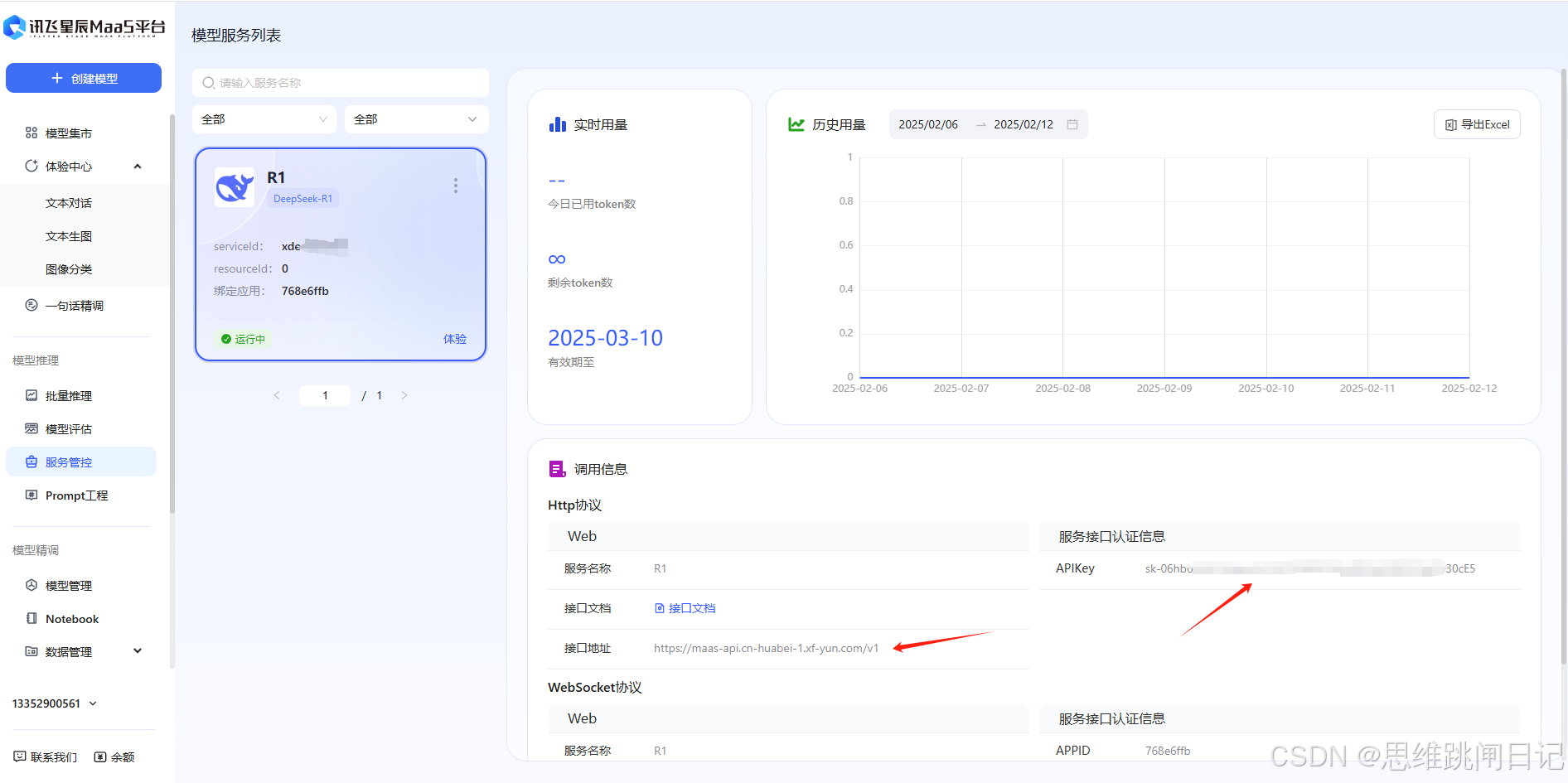This screenshot has width=1568, height=783.
Task: Open the 接口文档 link
Action: tap(685, 608)
